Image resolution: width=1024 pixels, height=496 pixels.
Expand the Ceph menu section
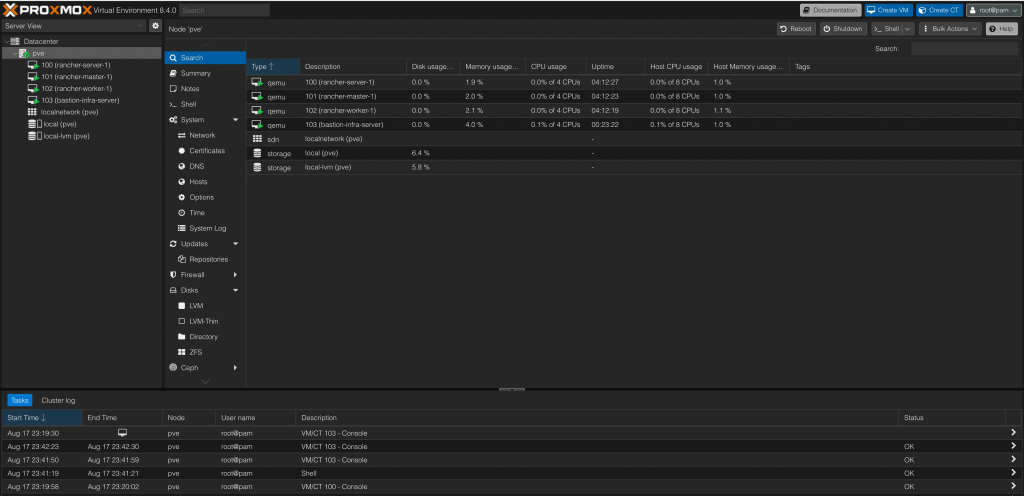click(x=236, y=368)
